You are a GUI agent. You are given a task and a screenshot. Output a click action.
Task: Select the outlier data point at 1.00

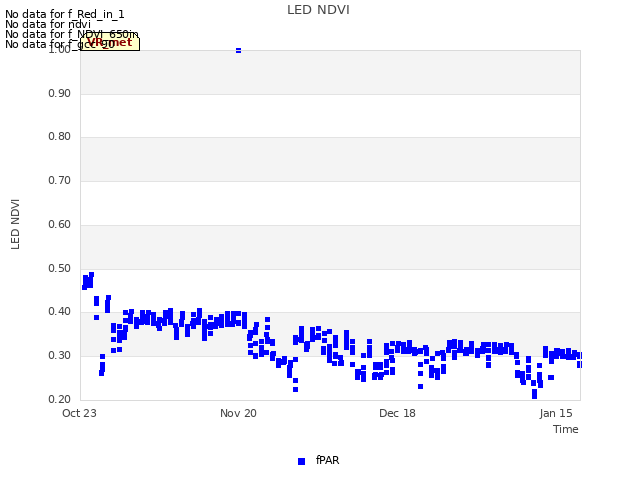[x=238, y=50]
